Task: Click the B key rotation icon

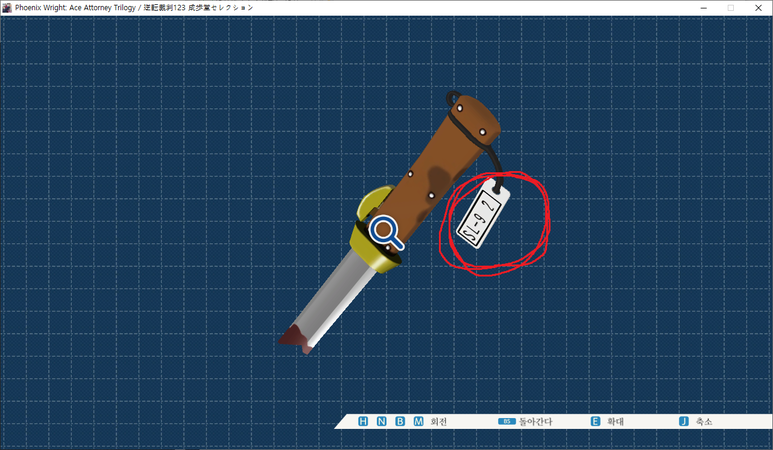Action: tap(400, 421)
